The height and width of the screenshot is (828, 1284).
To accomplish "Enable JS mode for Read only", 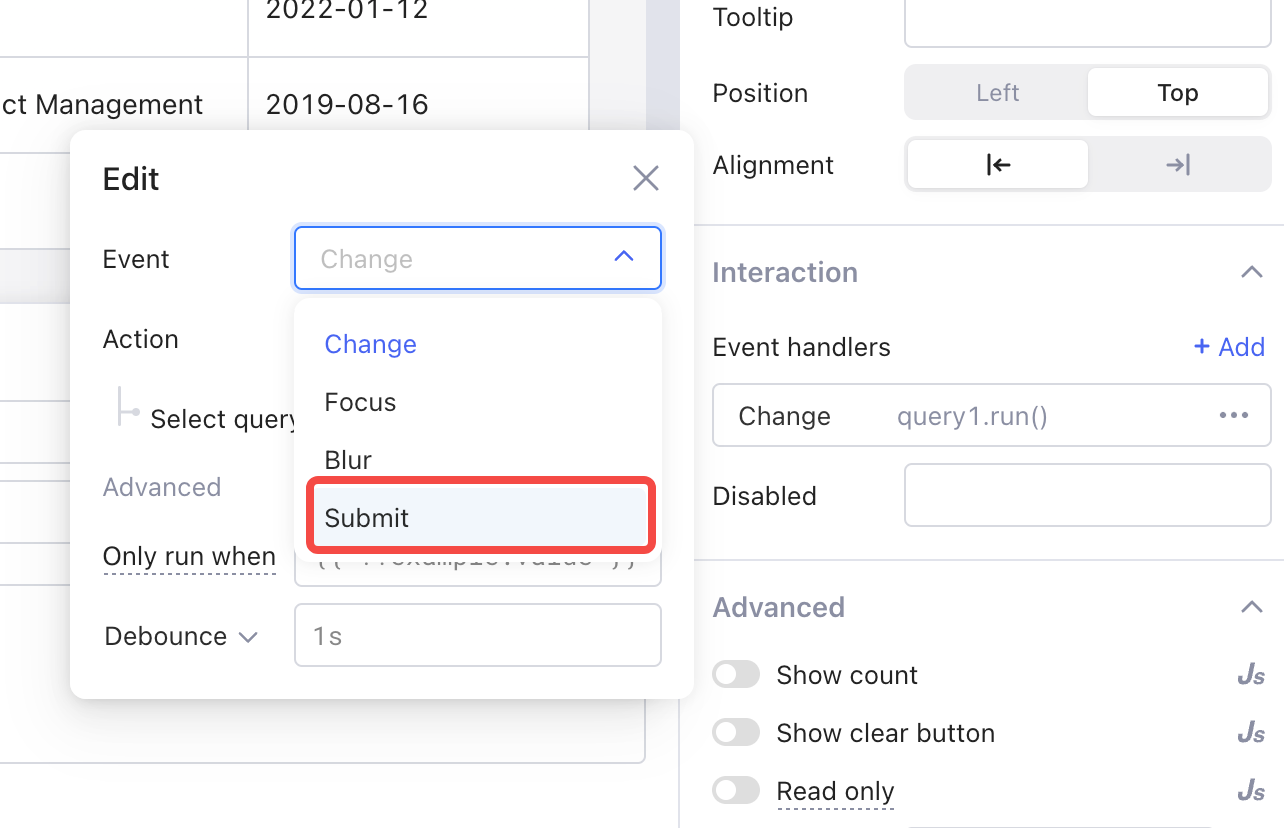I will (x=1250, y=790).
